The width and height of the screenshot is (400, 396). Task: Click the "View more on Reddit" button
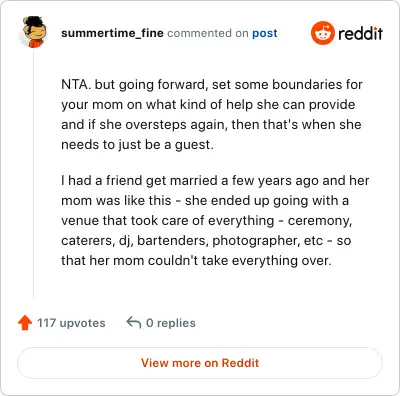coord(200,363)
